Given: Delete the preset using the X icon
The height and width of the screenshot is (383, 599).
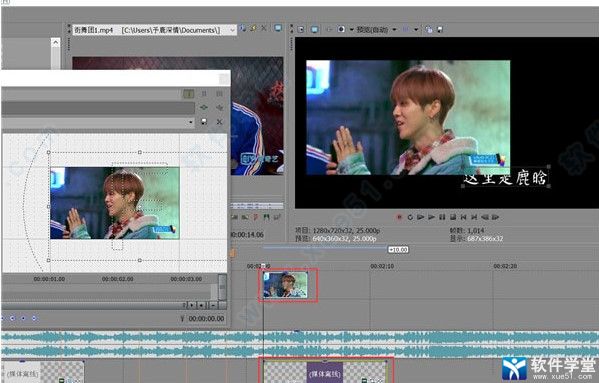Looking at the screenshot, I should (x=219, y=121).
